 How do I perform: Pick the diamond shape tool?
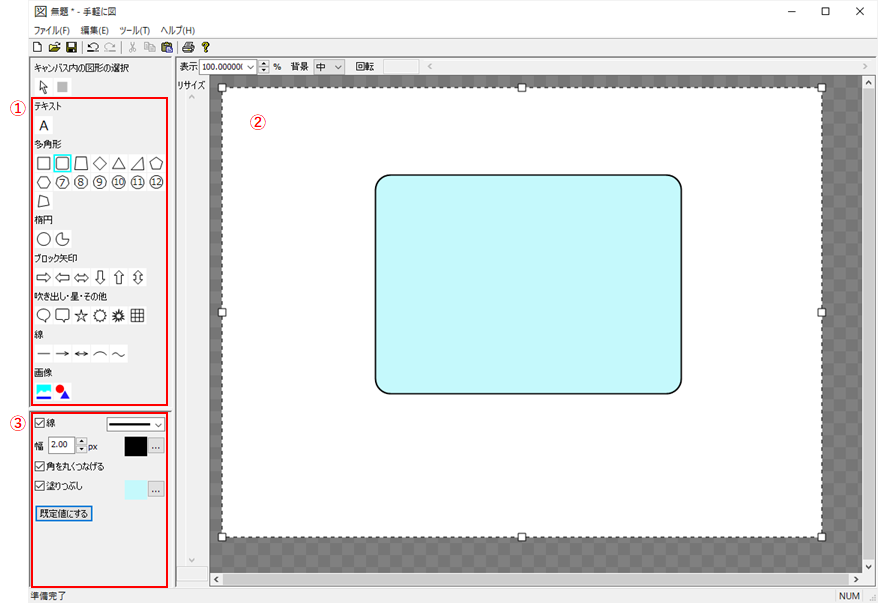point(100,163)
